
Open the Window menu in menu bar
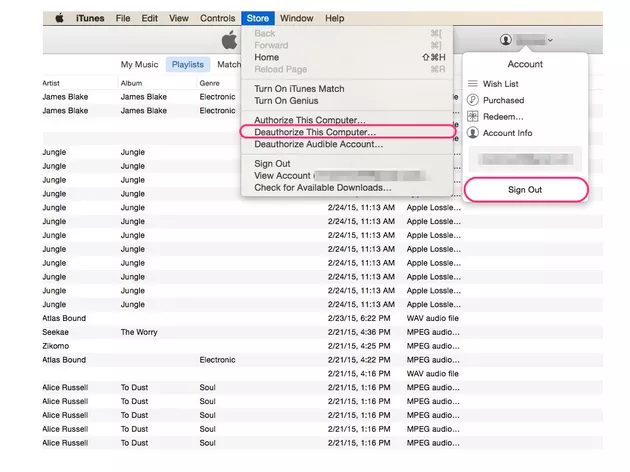tap(296, 18)
